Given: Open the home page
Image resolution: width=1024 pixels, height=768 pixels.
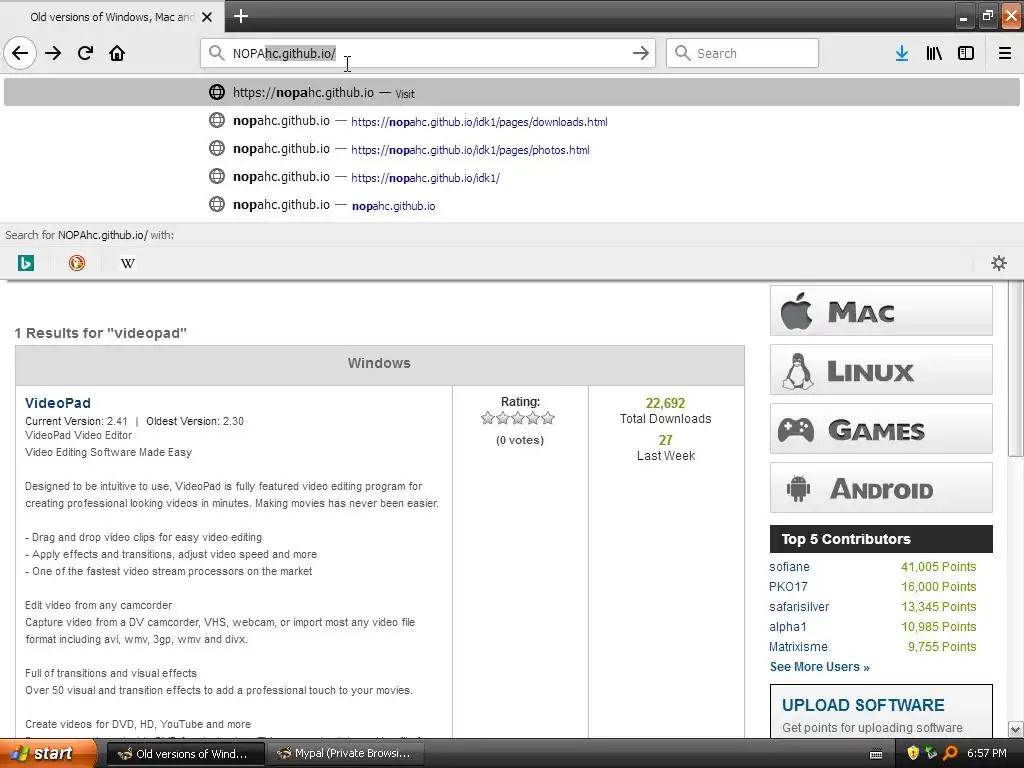Looking at the screenshot, I should coord(117,53).
